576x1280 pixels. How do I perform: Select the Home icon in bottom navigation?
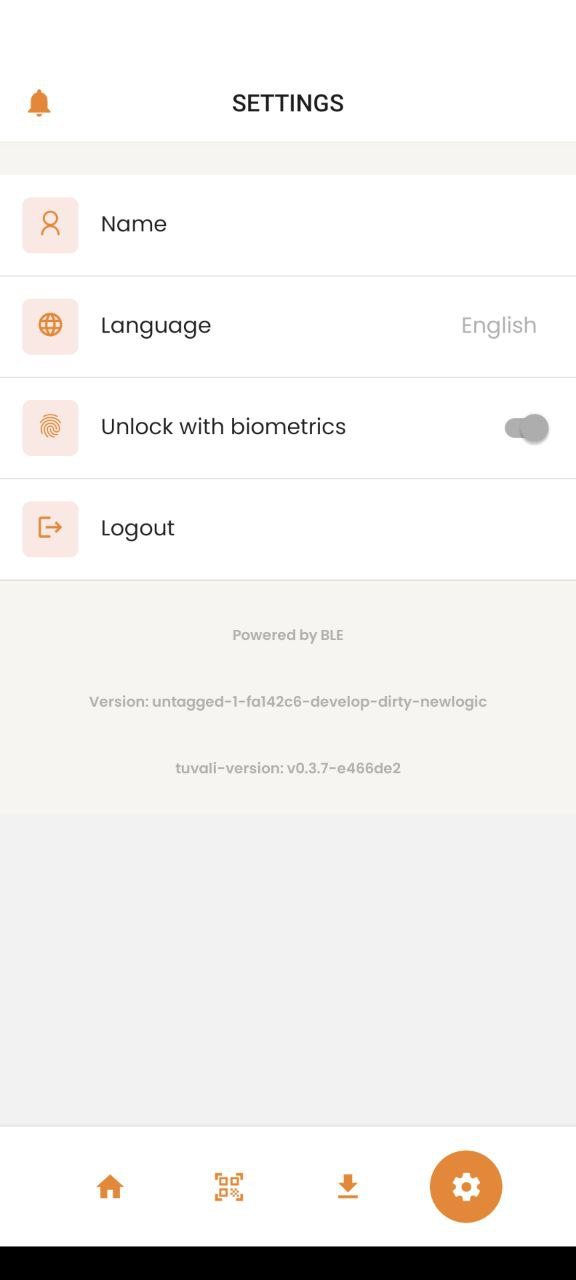coord(110,1186)
